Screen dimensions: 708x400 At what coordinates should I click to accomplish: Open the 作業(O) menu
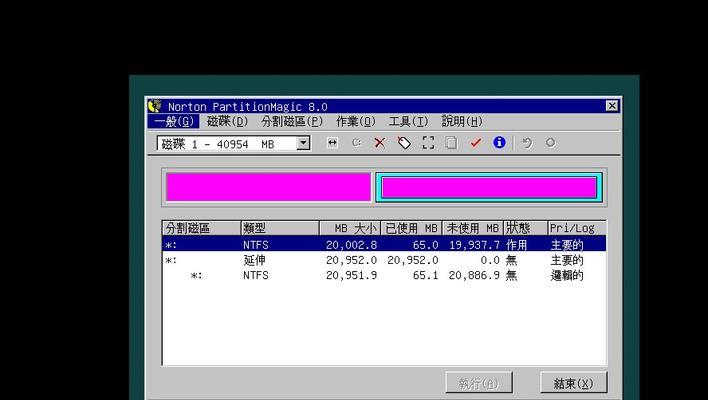(356, 121)
